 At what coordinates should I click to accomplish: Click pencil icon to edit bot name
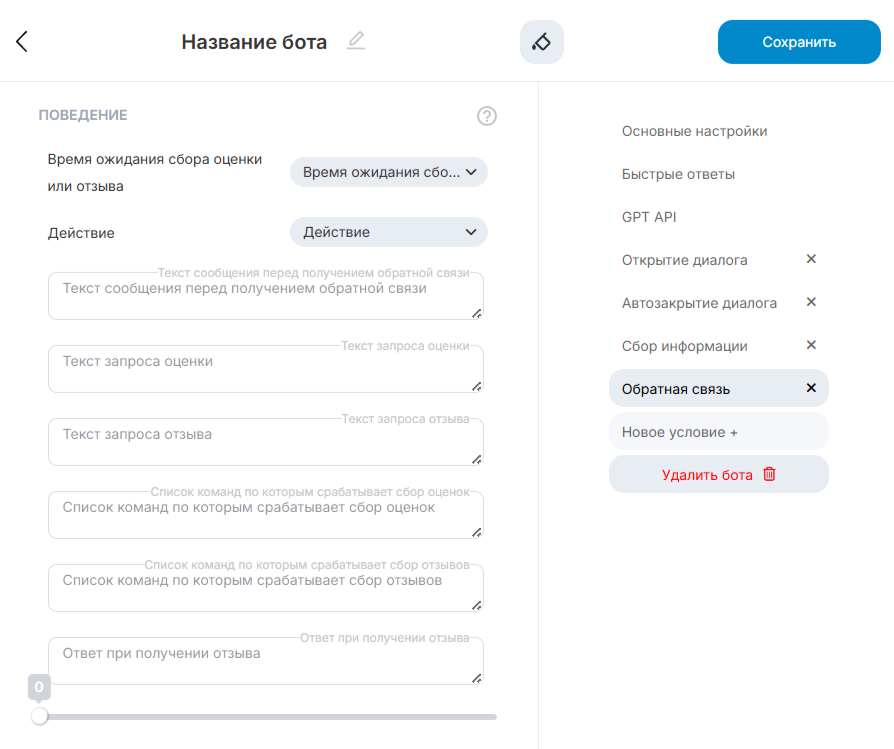pyautogui.click(x=356, y=41)
